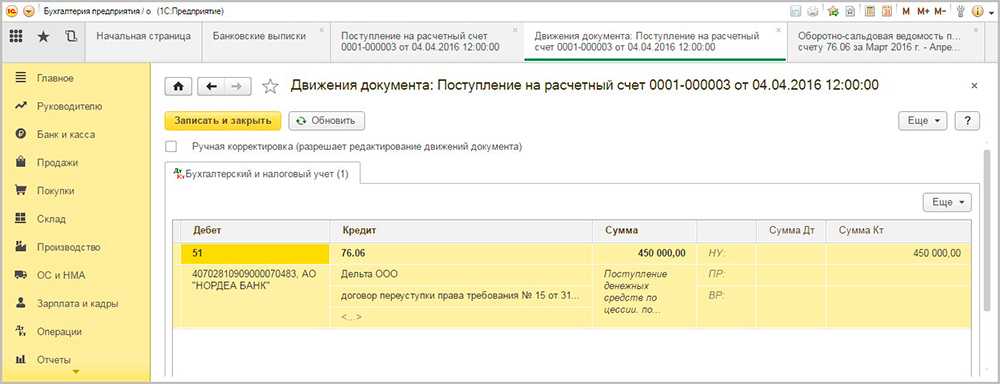Viewport: 1000px width, 384px height.
Task: Click the M- memory subtract button
Action: (941, 11)
